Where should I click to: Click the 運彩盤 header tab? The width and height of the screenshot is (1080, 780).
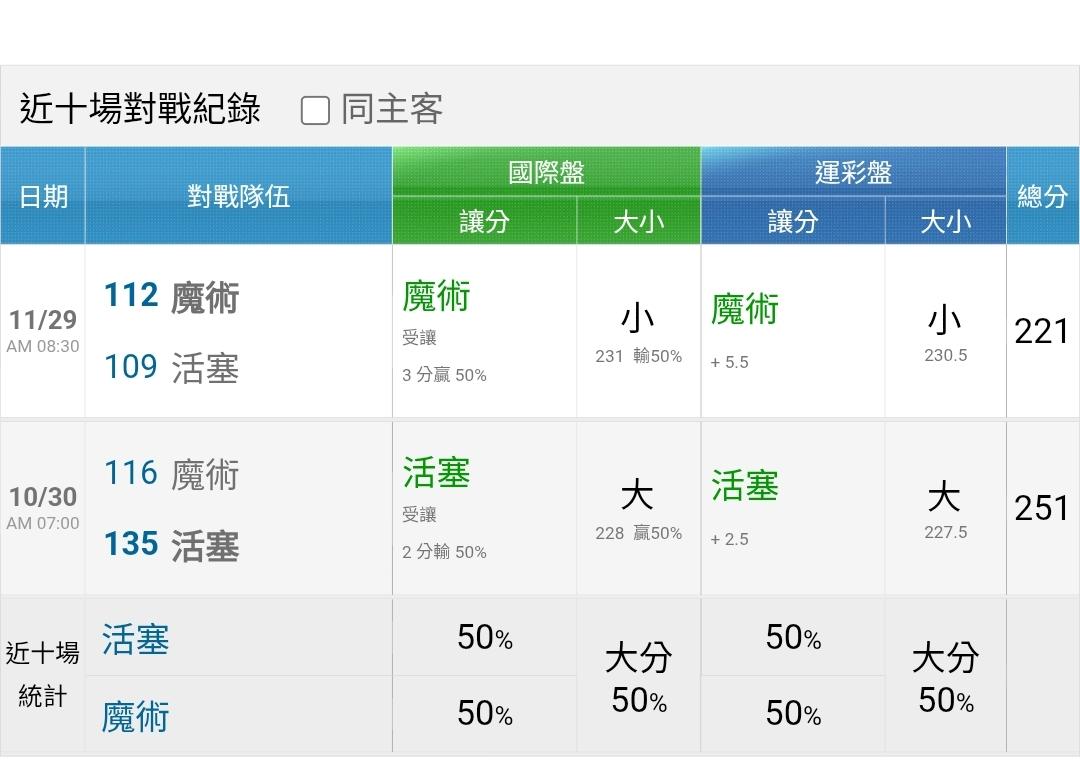(853, 172)
